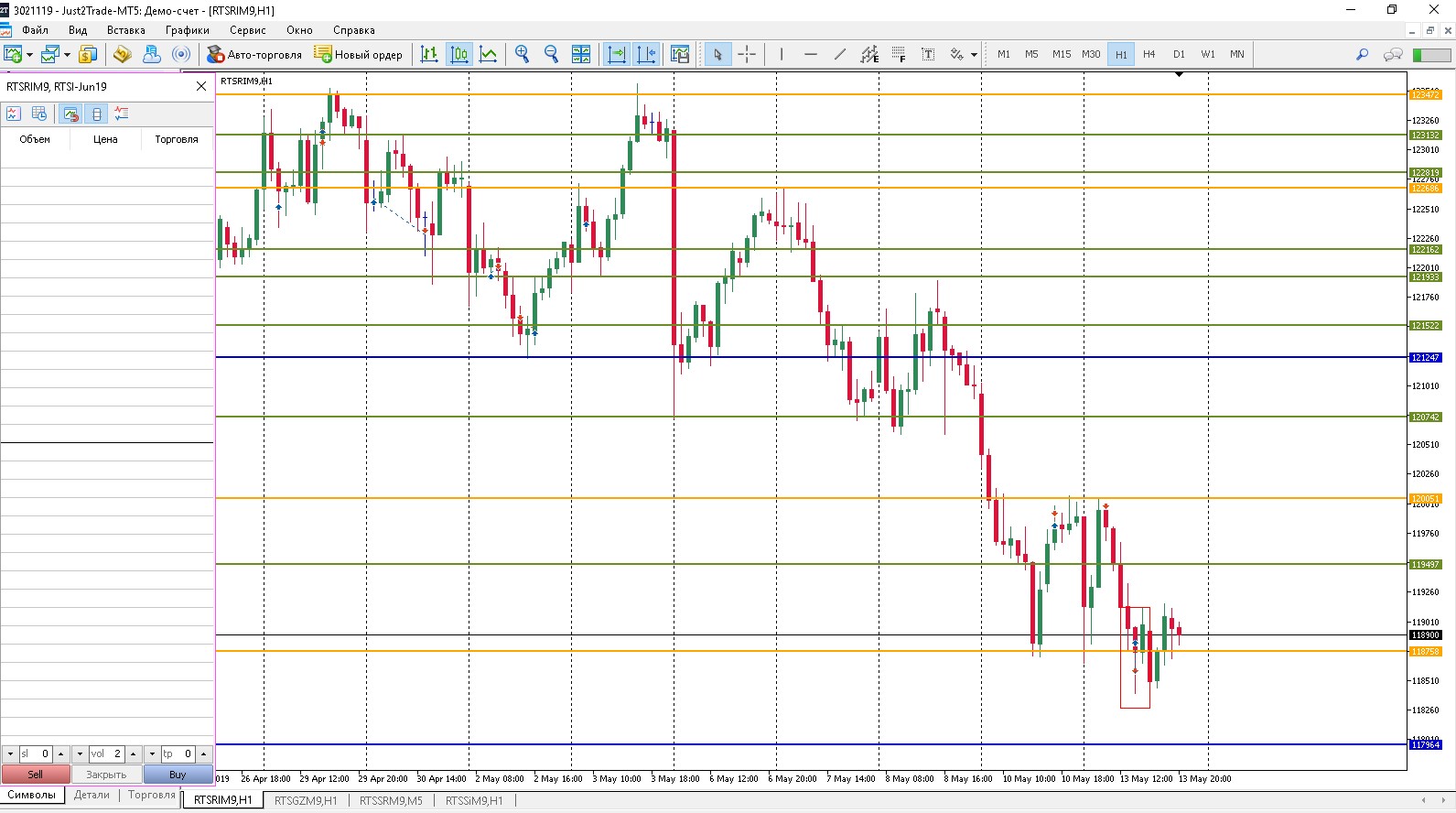Viewport: 1456px width, 813px height.
Task: Focus the vol input field
Action: (106, 754)
